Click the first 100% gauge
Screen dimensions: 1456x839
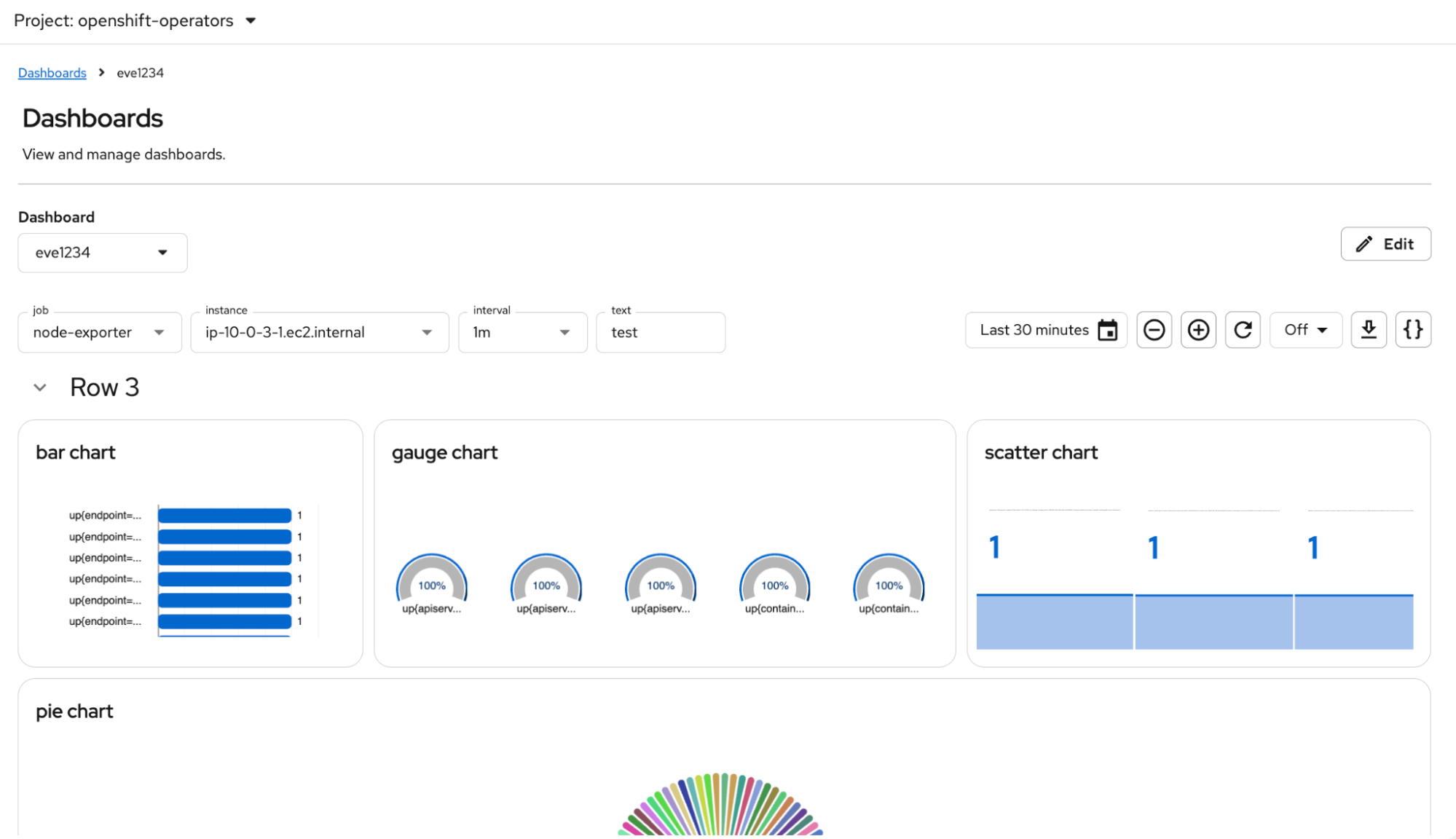(x=431, y=583)
